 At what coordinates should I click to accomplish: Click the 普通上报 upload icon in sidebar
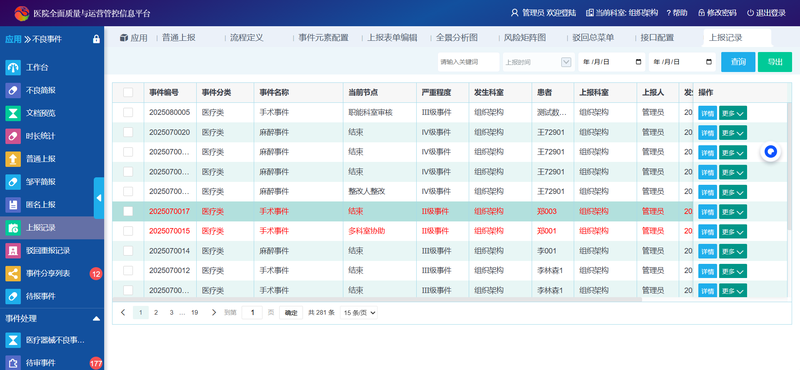pos(13,159)
